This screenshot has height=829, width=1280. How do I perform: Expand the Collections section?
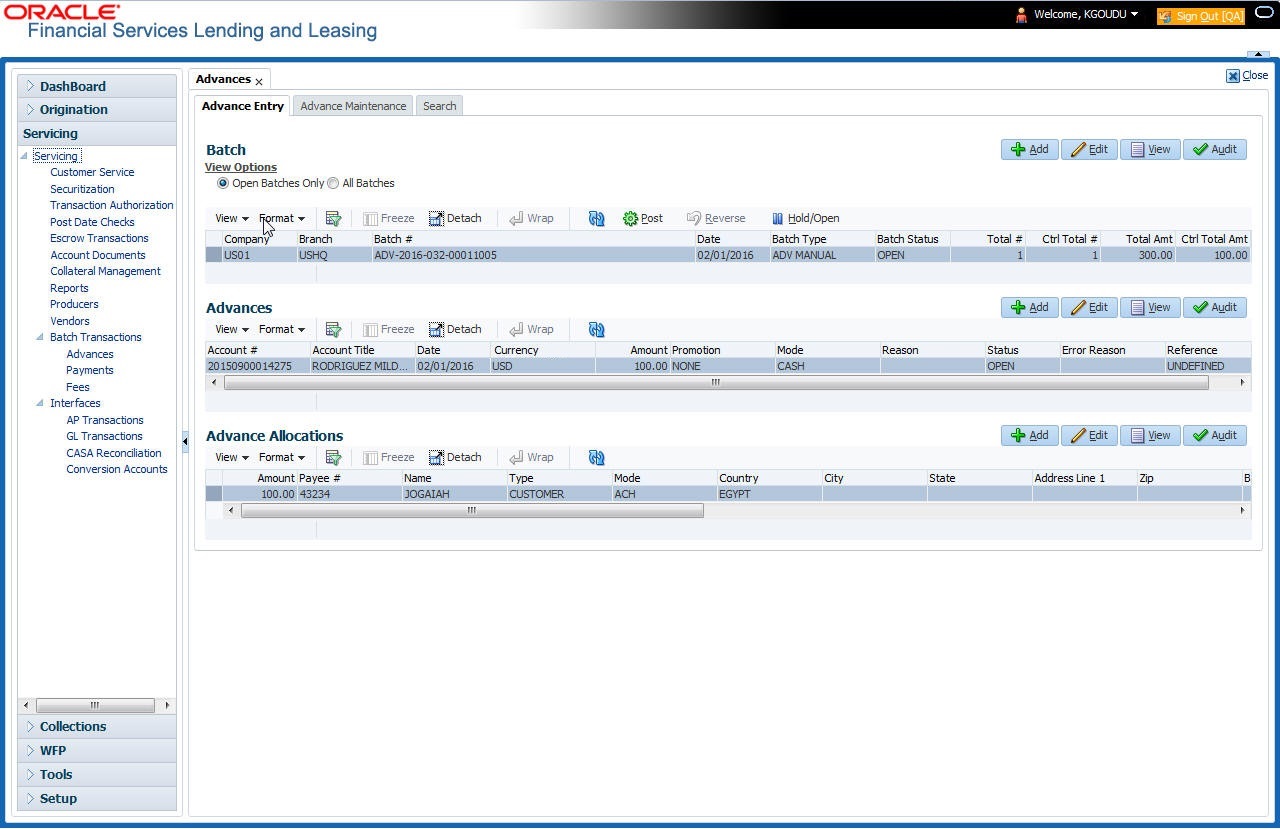(97, 726)
